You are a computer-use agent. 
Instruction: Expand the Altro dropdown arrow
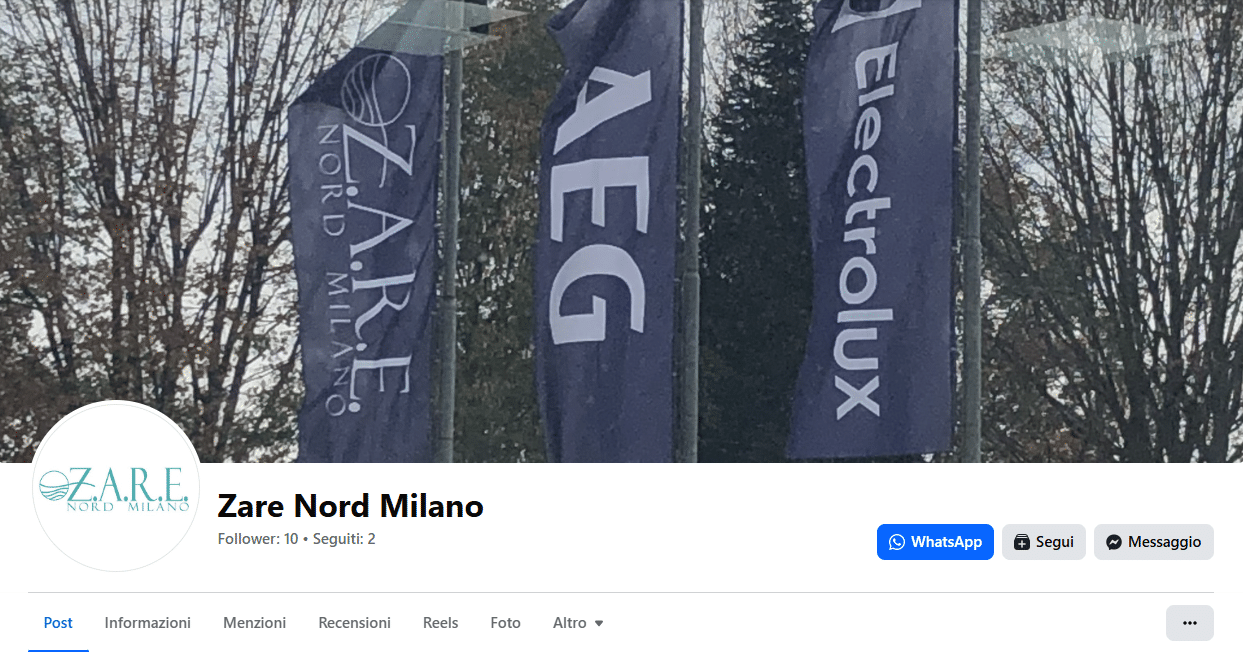pyautogui.click(x=599, y=623)
